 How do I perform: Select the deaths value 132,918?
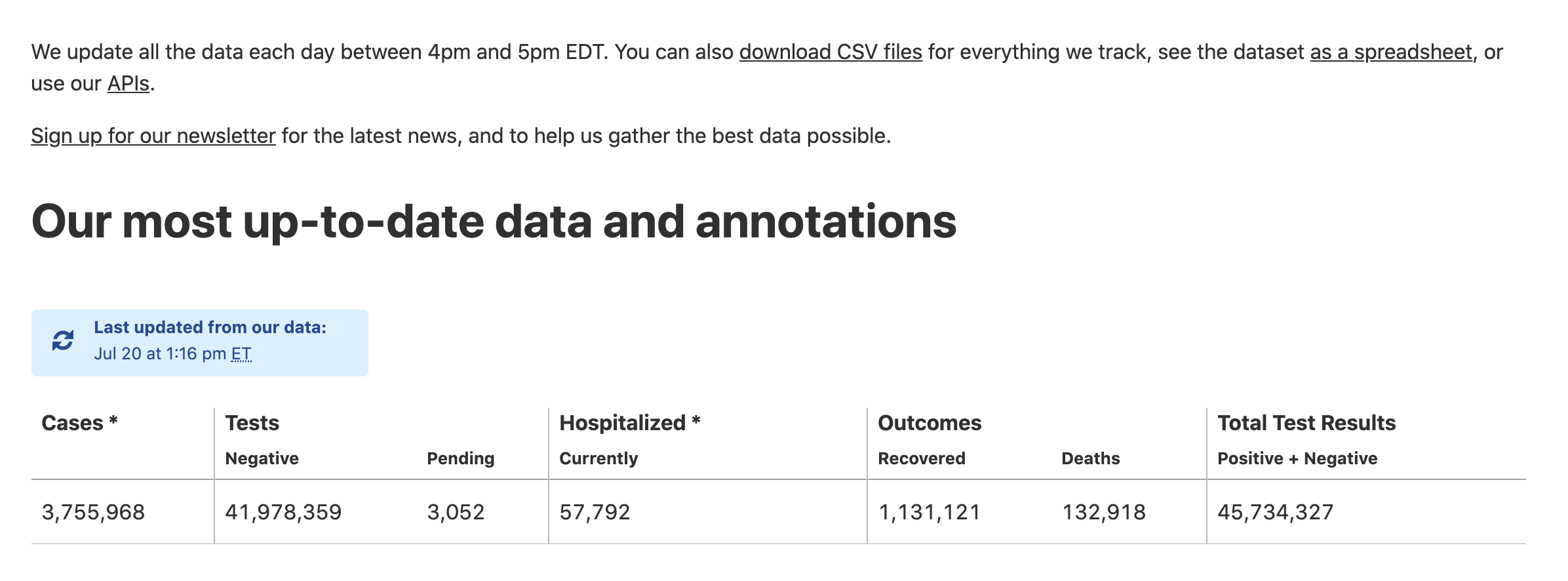point(1104,512)
